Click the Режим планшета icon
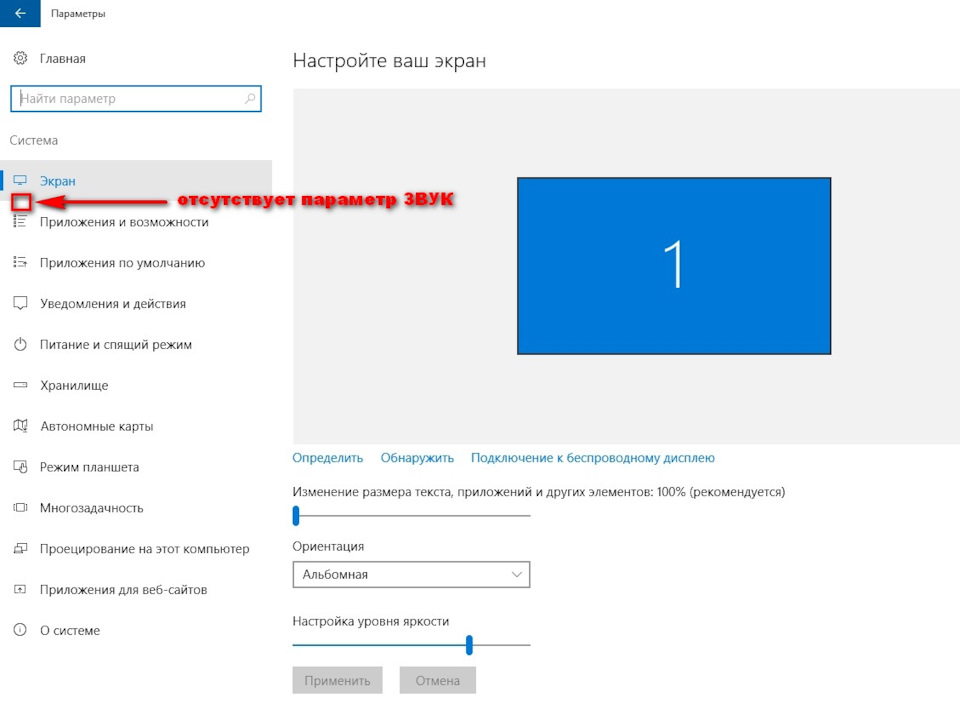The image size is (960, 715). (20, 467)
